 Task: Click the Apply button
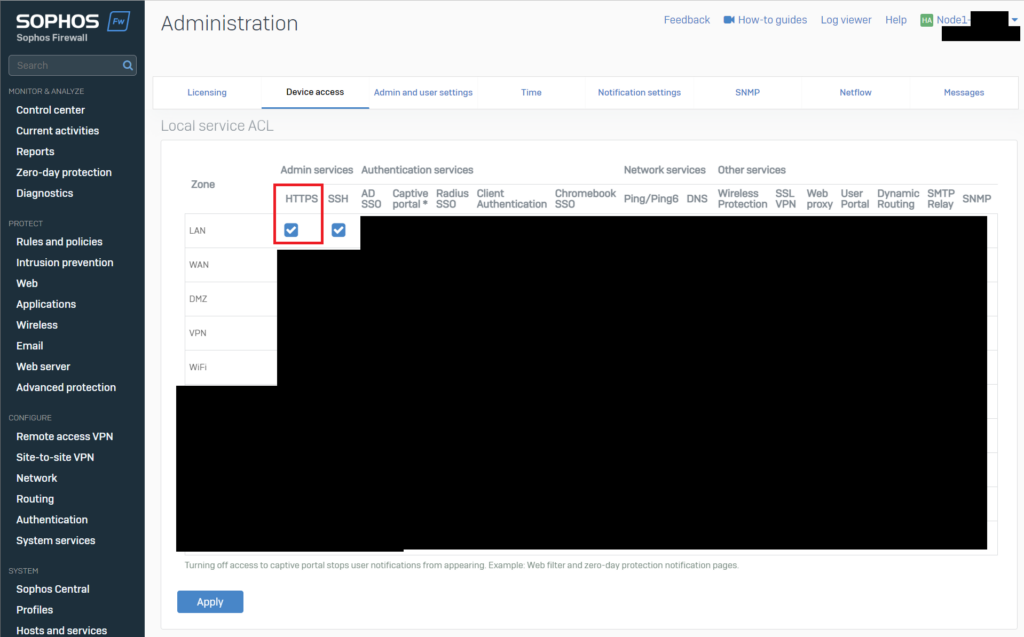coord(210,601)
